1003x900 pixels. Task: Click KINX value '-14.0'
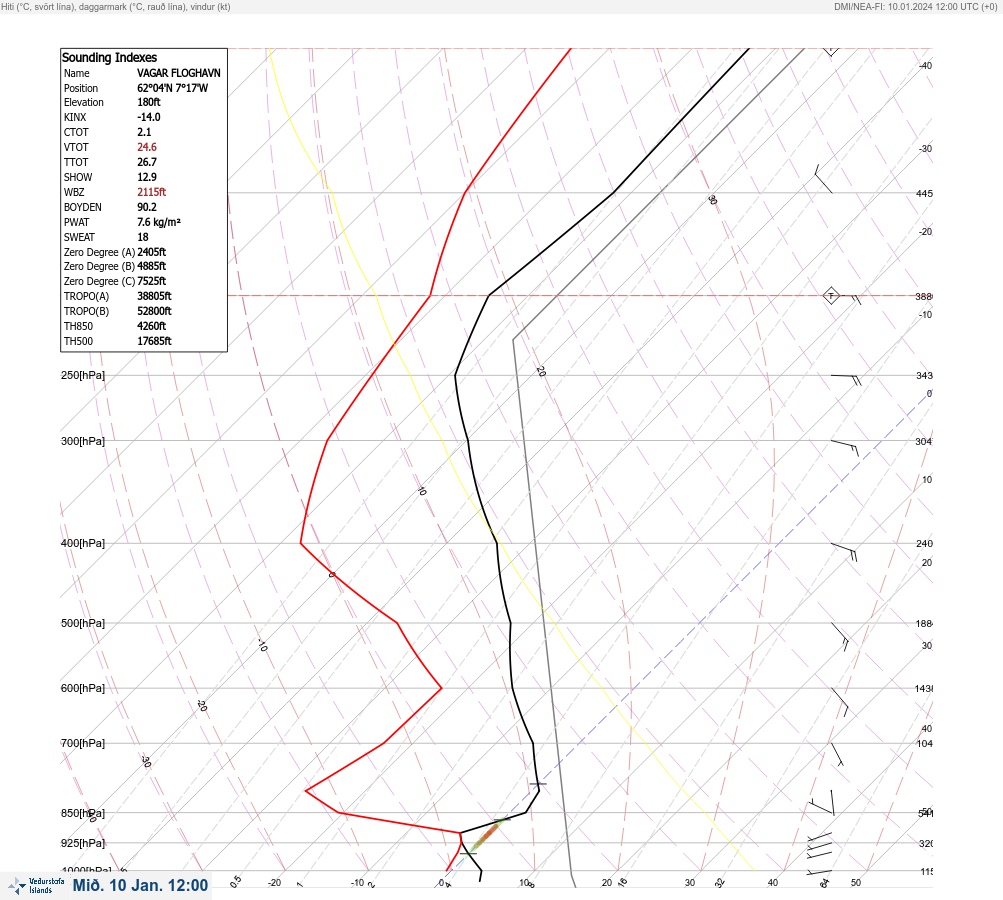pyautogui.click(x=148, y=117)
